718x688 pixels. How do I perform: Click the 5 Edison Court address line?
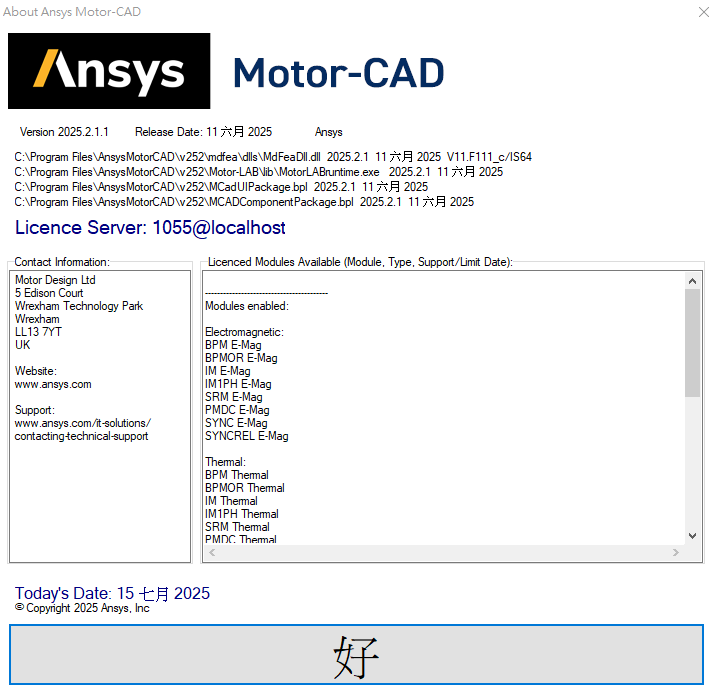click(49, 293)
